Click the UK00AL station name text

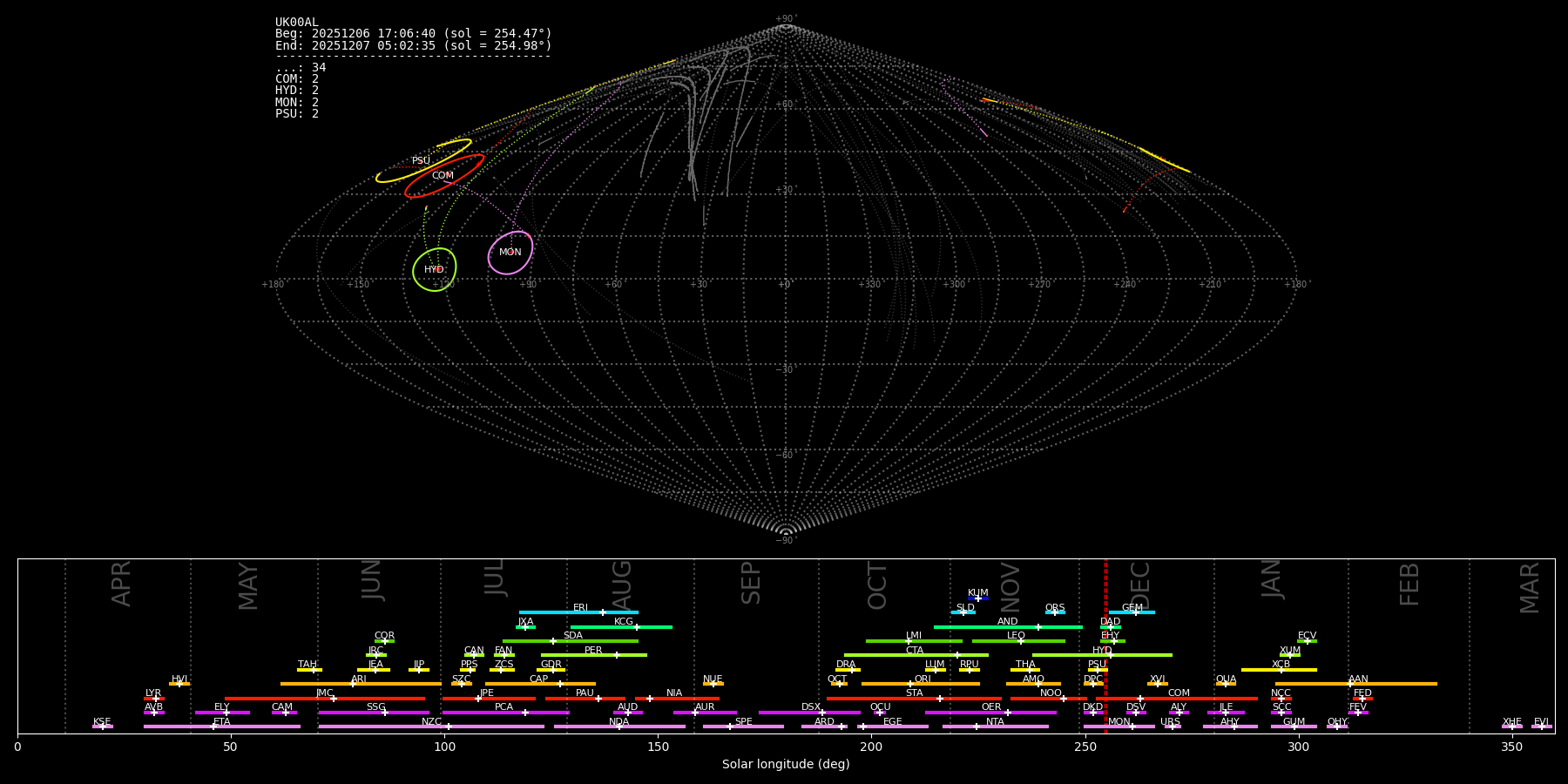[297, 23]
